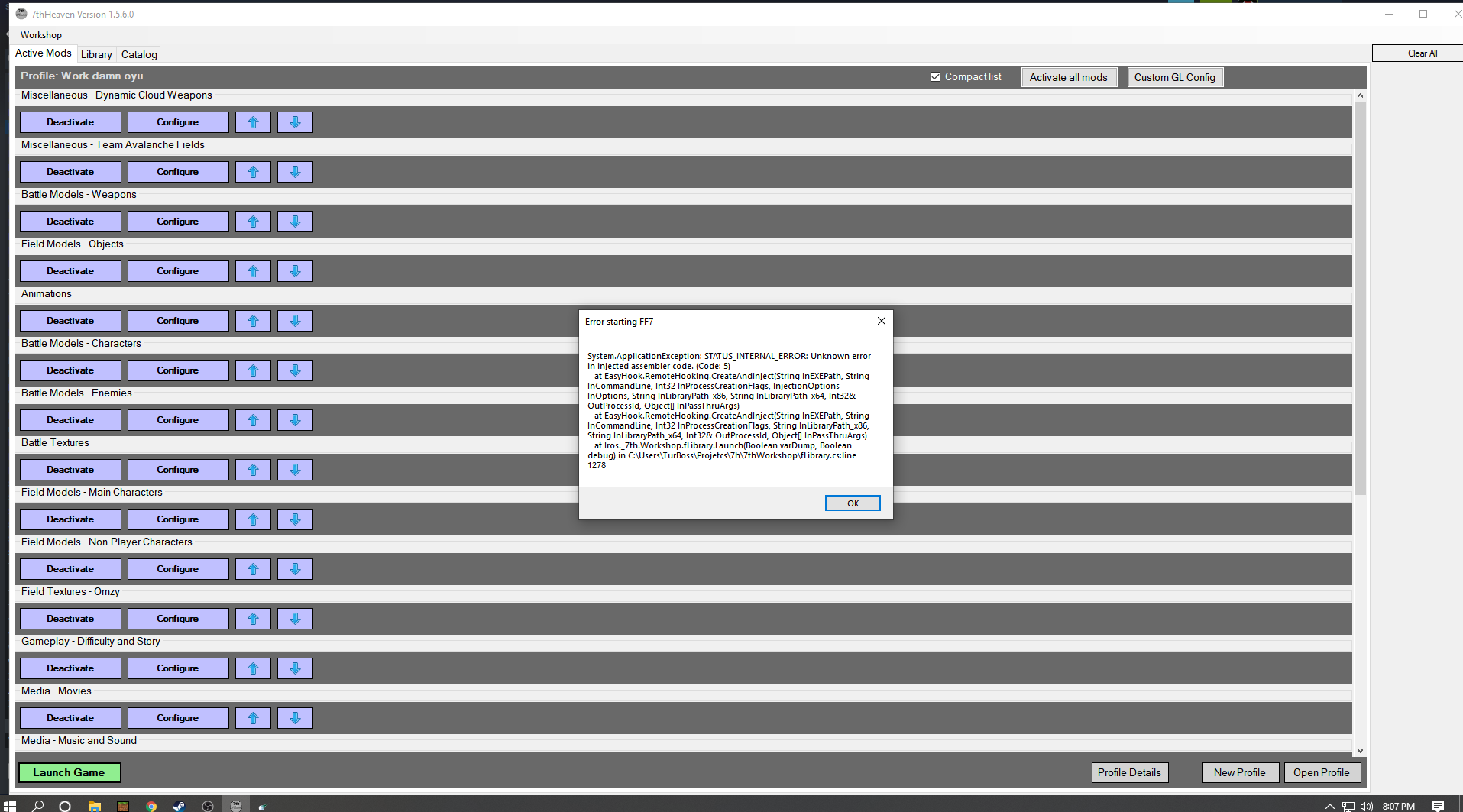Open Google Chrome from the taskbar
Viewport: 1463px width, 812px height.
151,806
